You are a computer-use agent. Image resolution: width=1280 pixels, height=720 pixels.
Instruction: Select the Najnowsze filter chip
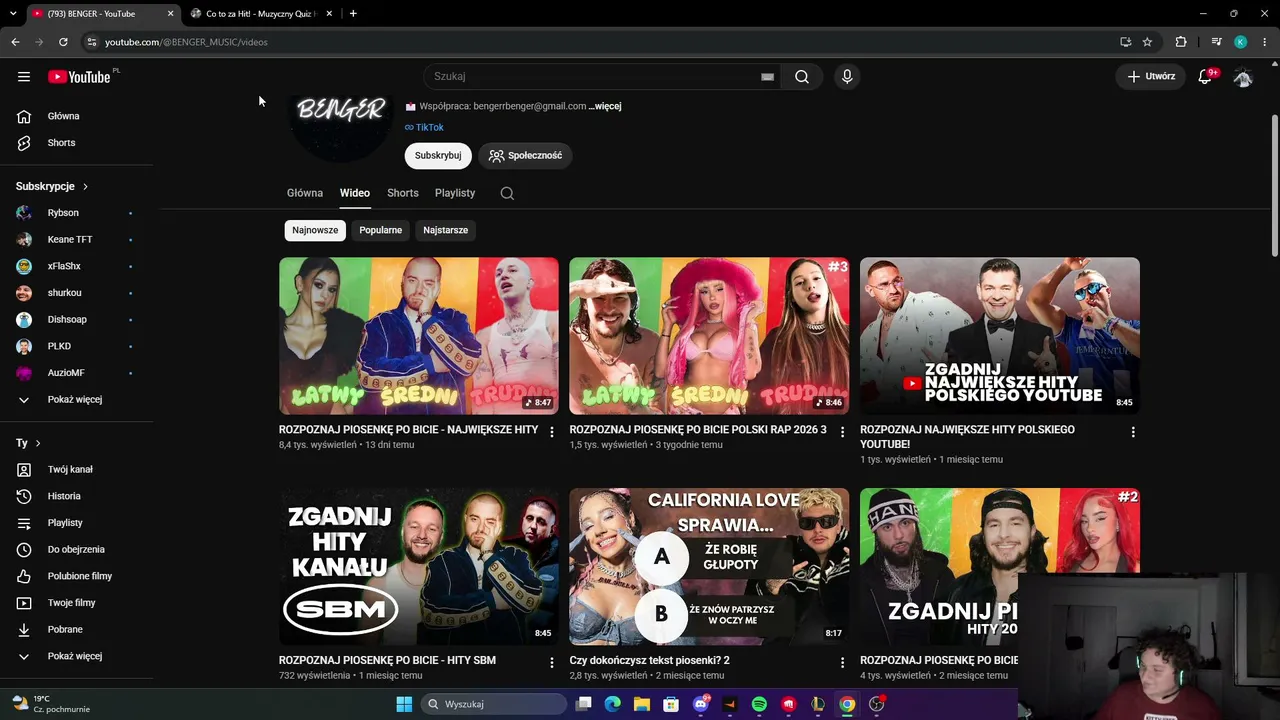315,230
